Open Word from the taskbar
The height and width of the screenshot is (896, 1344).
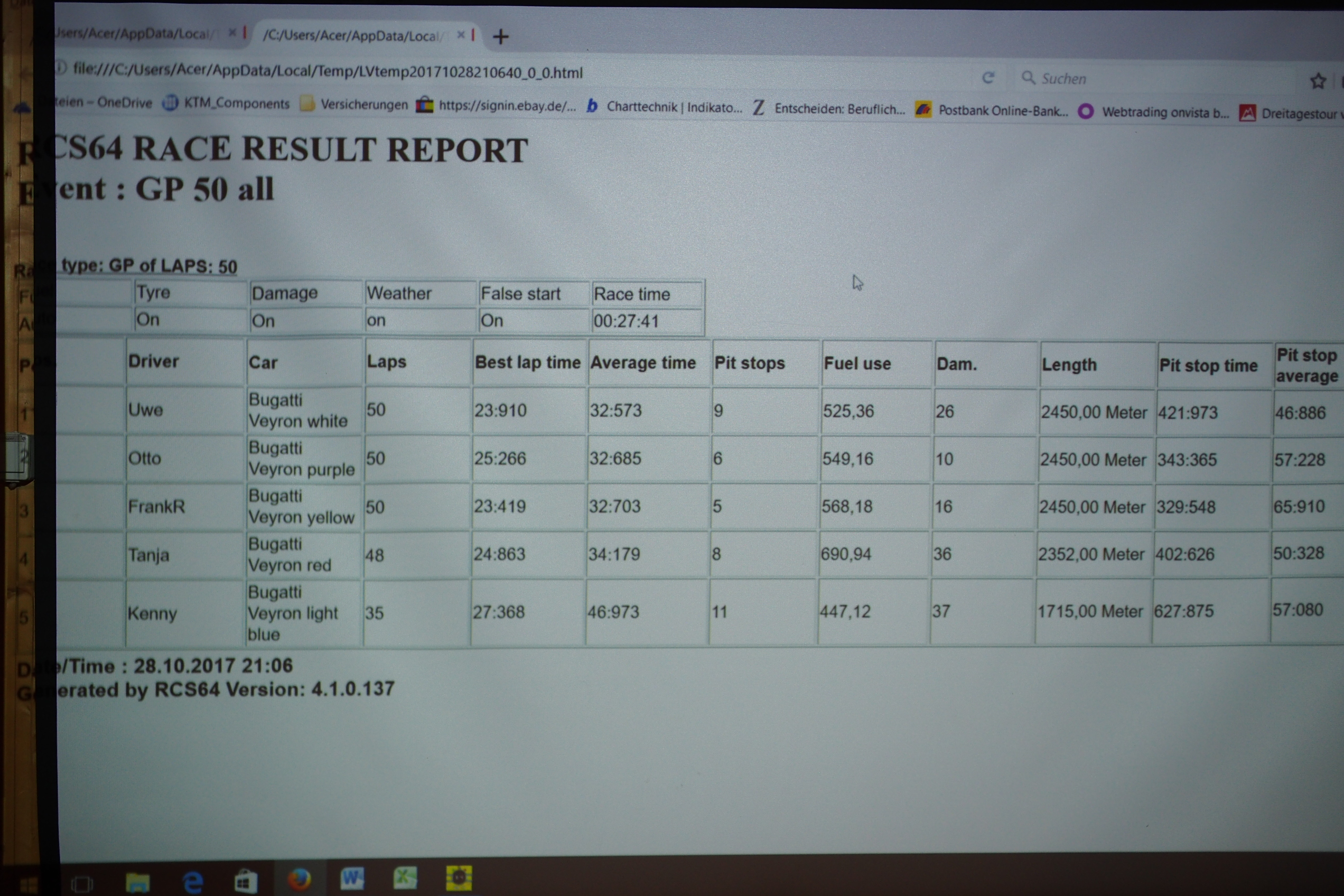tap(352, 878)
